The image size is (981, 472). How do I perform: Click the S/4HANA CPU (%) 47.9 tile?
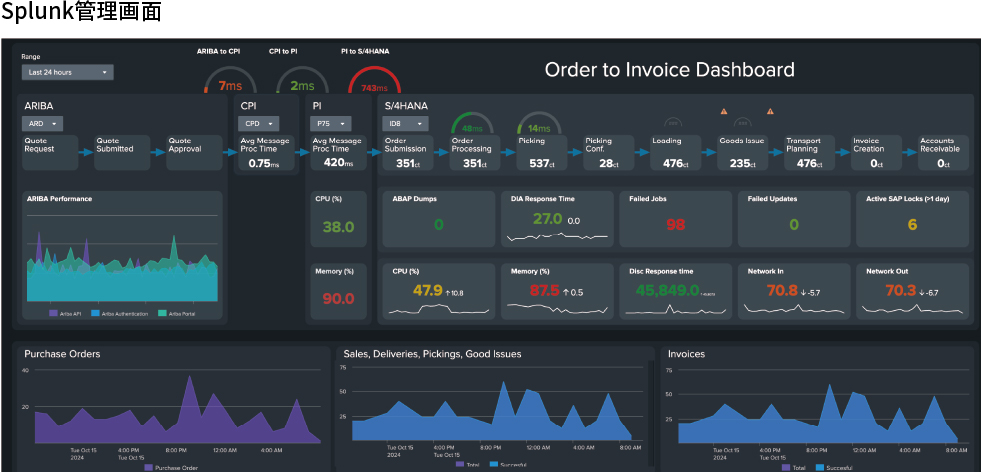pos(439,291)
